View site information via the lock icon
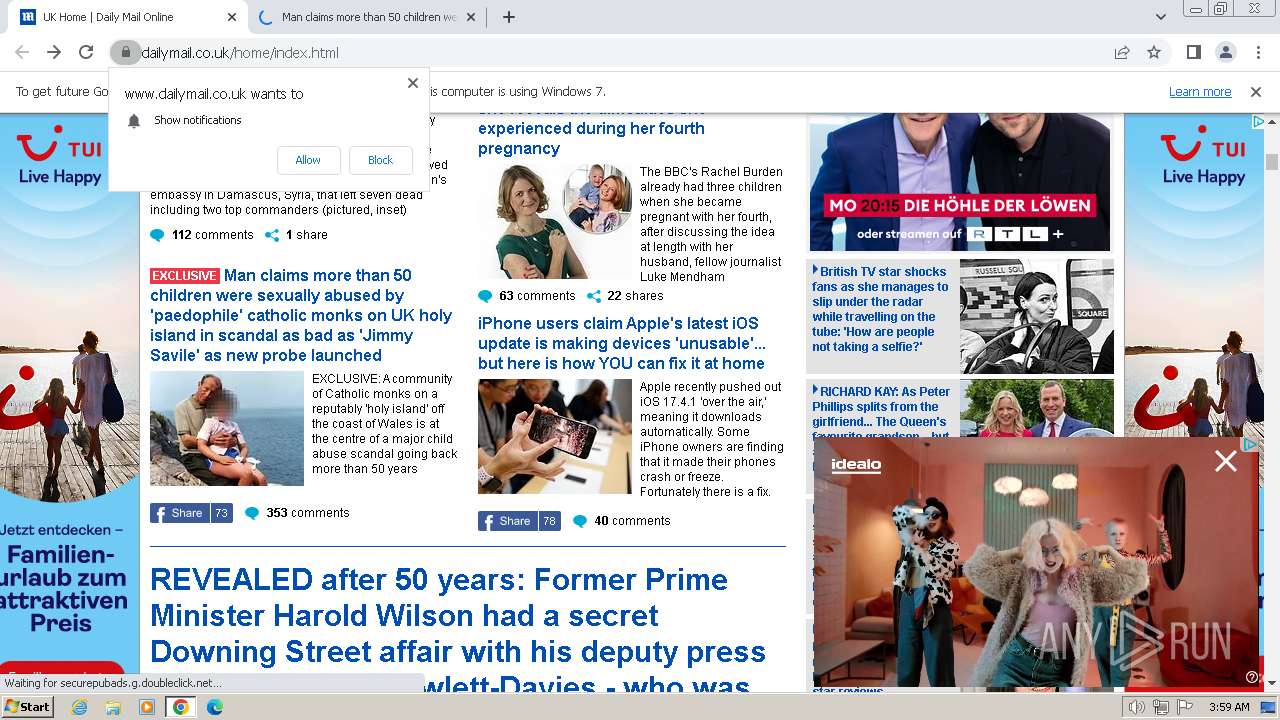 click(125, 52)
